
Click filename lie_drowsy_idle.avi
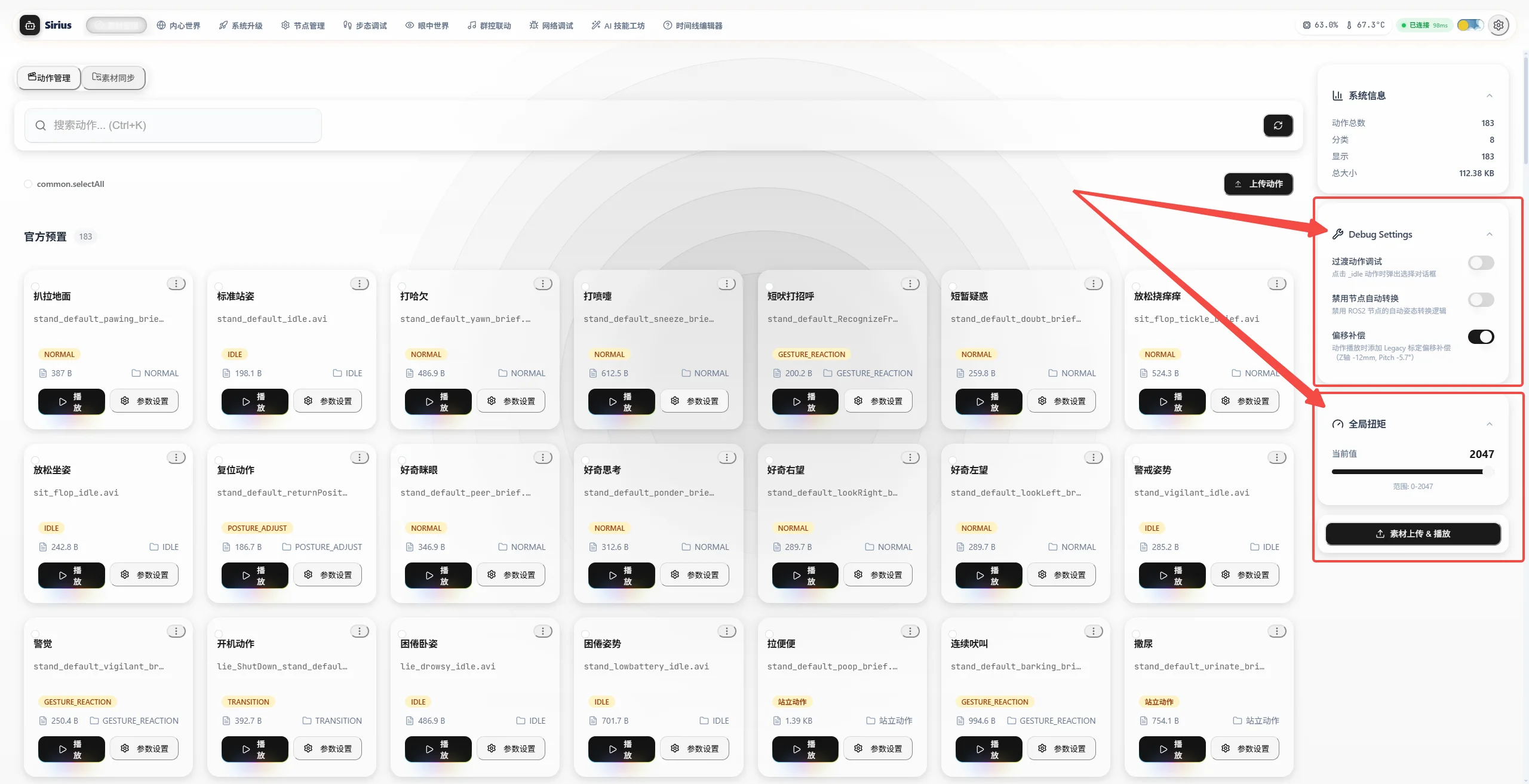point(448,666)
